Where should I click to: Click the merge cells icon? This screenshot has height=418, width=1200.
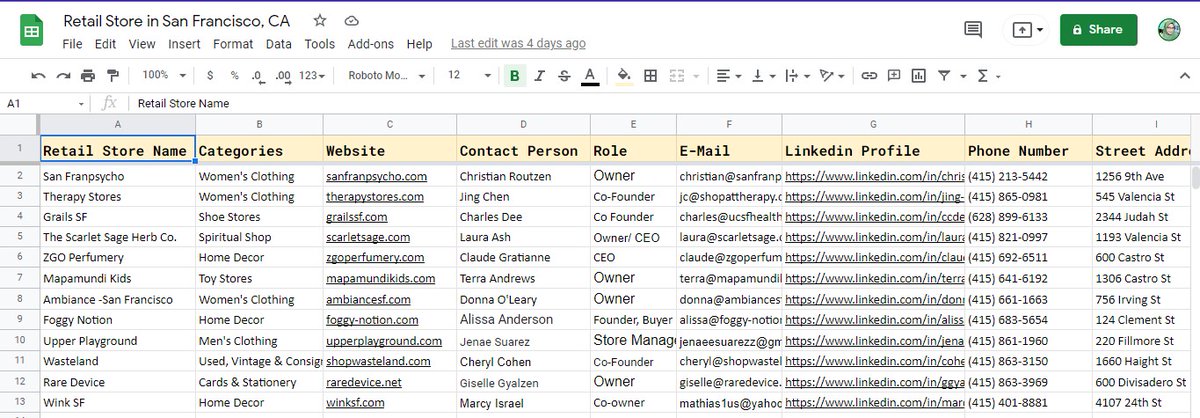click(675, 75)
